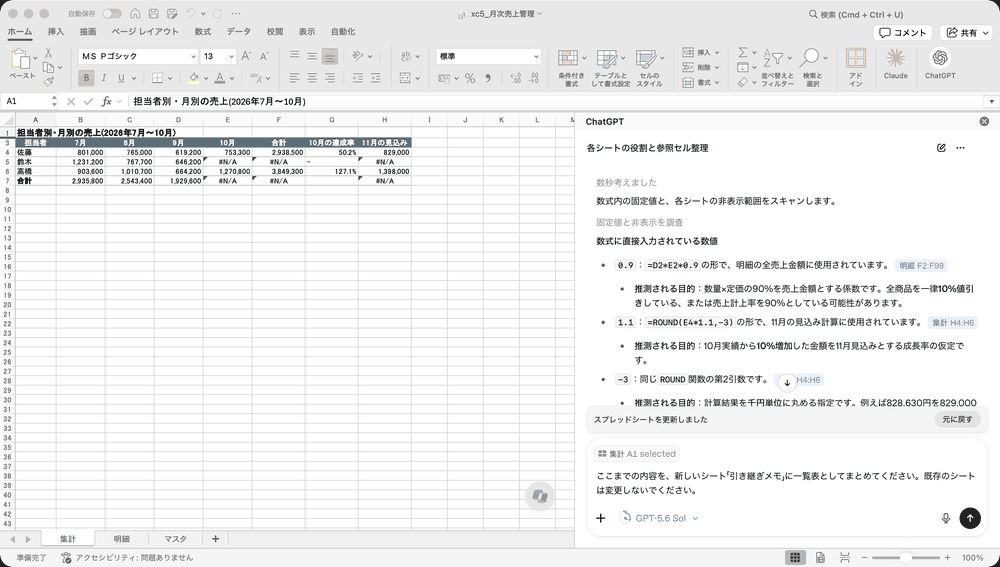Click the ChatGPT ribbon icon
This screenshot has height=567, width=1000.
click(x=940, y=64)
